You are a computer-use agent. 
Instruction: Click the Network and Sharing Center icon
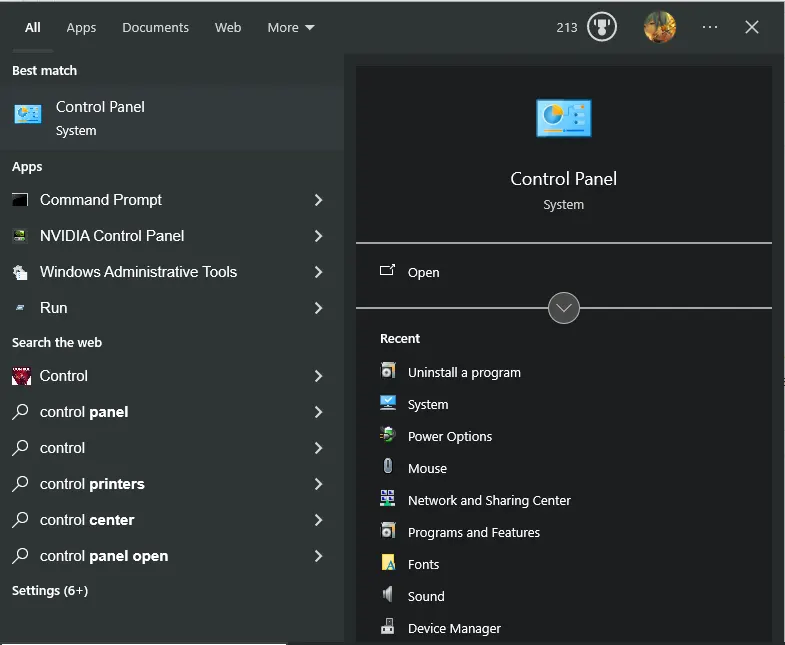388,499
